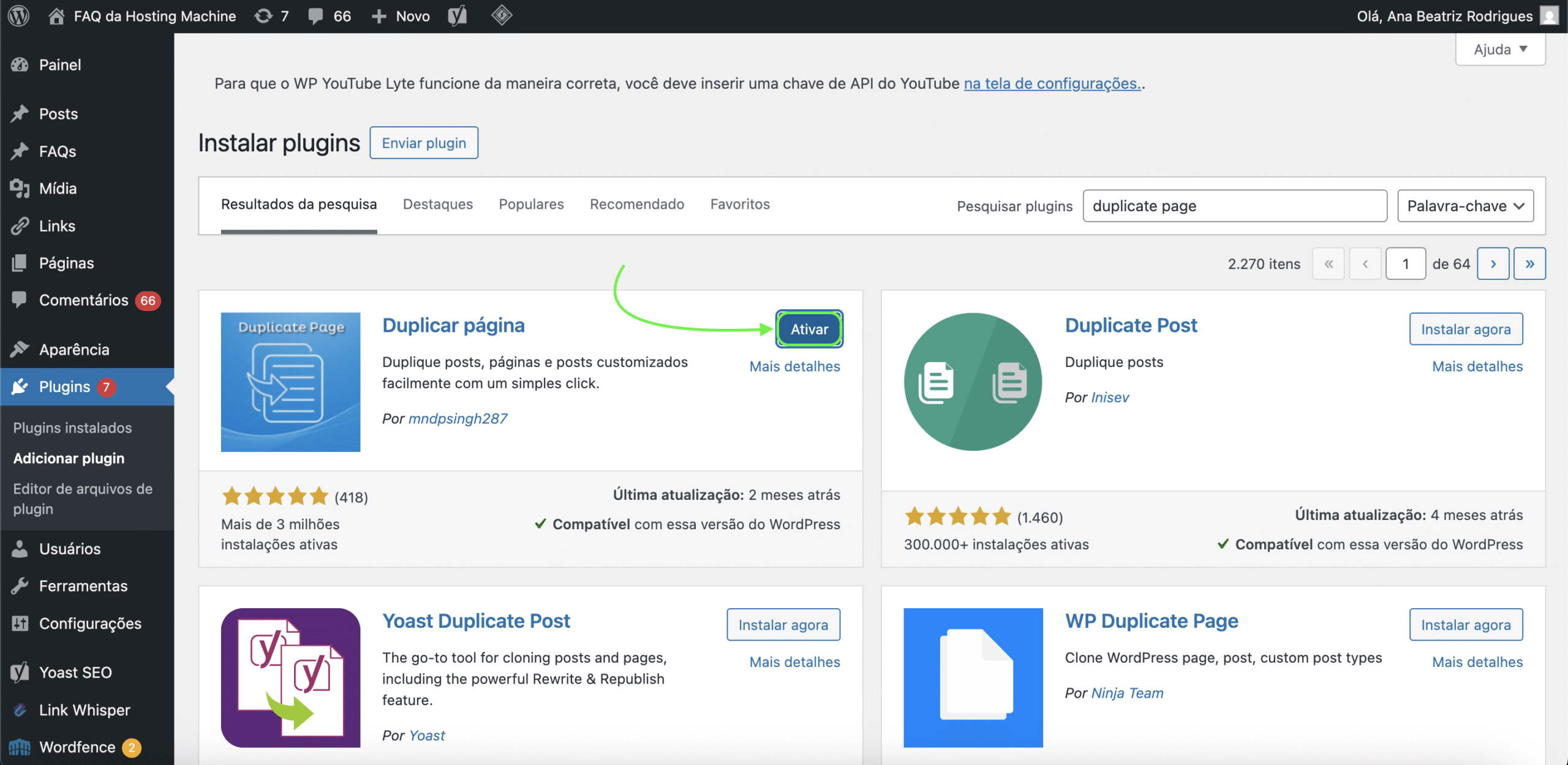
Task: Open the Duplicate Post plugin title
Action: coord(1131,325)
